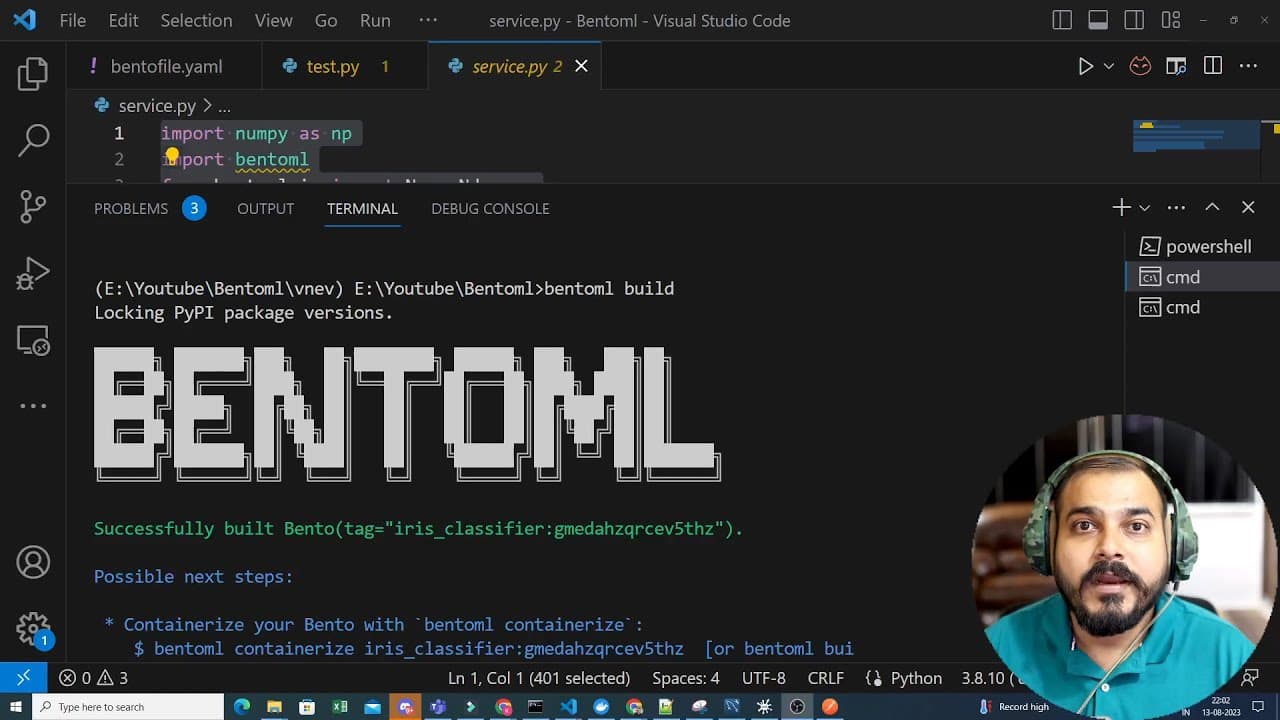Click the open preview icon beside cat icon
1280x720 pixels.
click(x=1176, y=66)
